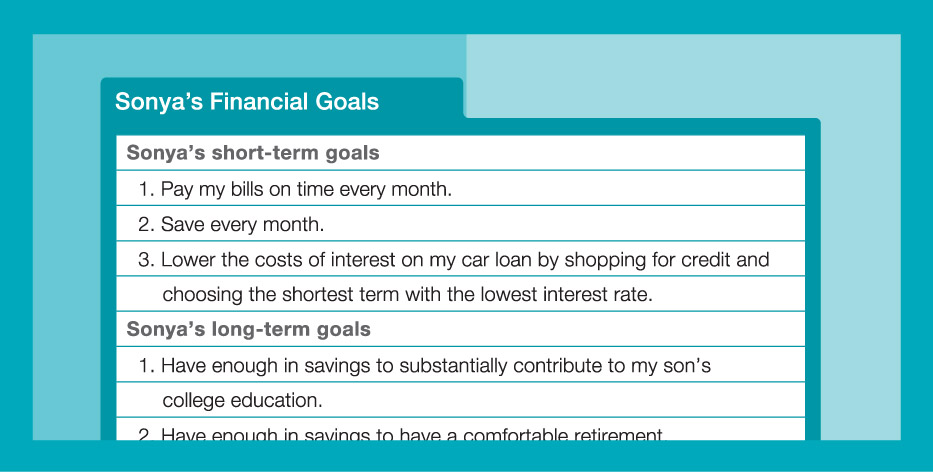The image size is (933, 472).
Task: Click the number 1 beside "Pay my bills"
Action: coord(146,189)
